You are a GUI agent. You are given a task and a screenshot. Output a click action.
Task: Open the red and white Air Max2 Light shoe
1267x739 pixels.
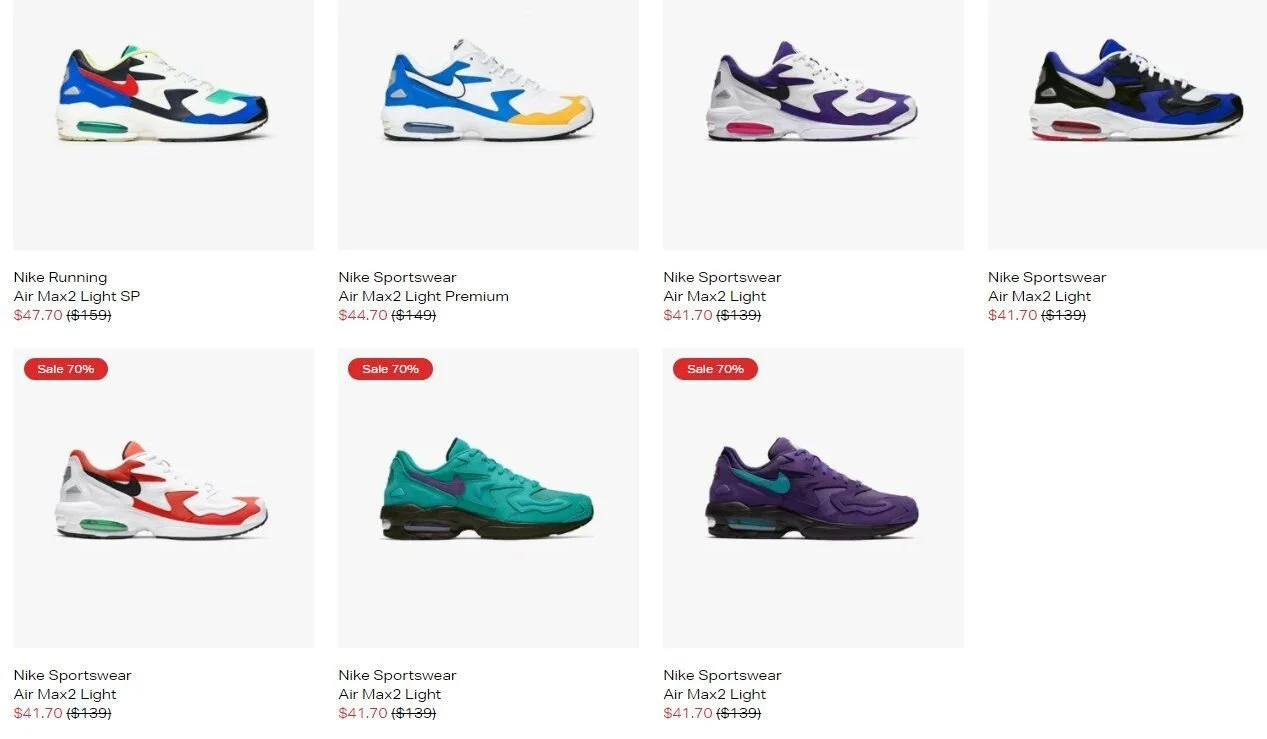pyautogui.click(x=163, y=498)
